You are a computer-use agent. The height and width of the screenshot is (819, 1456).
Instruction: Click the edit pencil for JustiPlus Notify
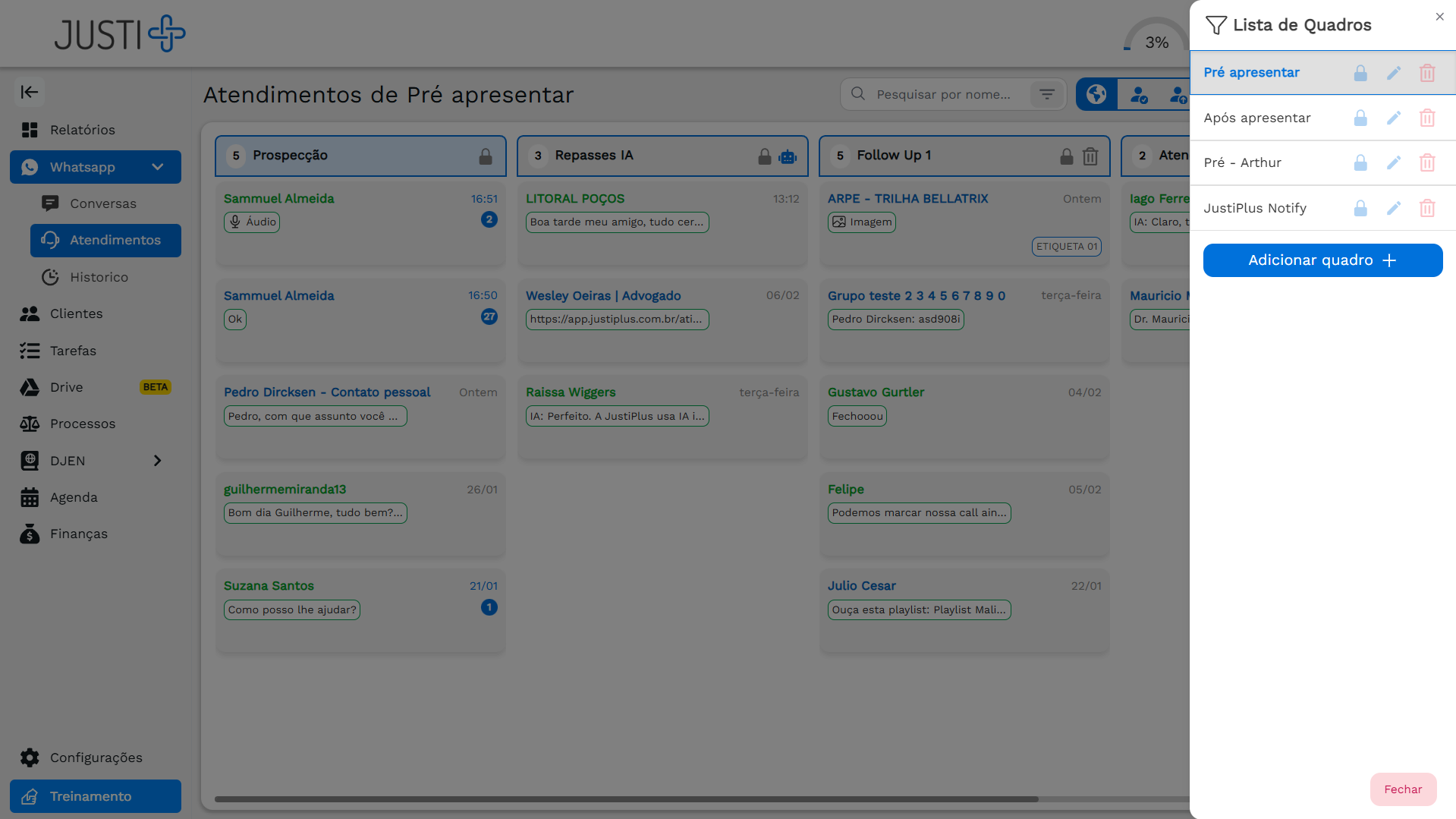coord(1393,208)
